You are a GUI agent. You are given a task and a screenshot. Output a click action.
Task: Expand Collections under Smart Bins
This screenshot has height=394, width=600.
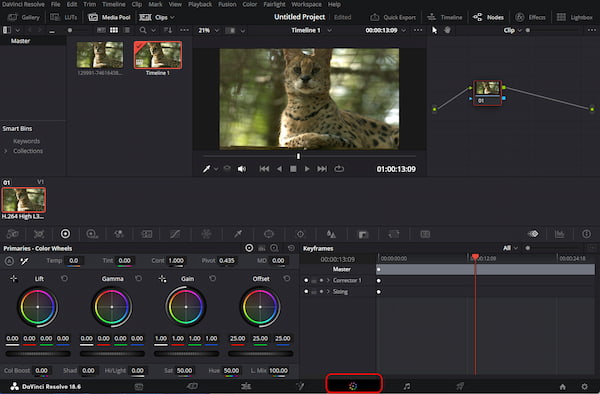pos(6,151)
